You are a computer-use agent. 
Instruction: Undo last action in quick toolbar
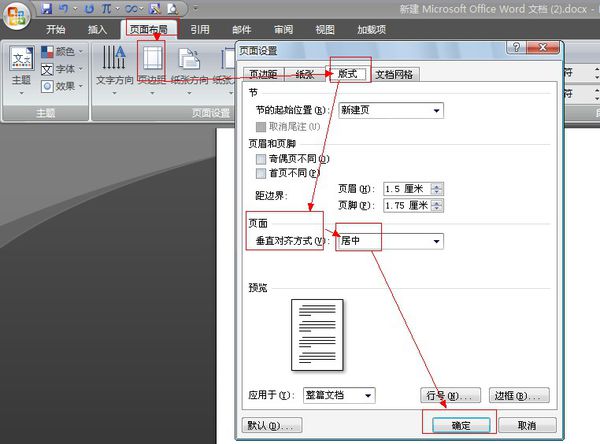(64, 8)
